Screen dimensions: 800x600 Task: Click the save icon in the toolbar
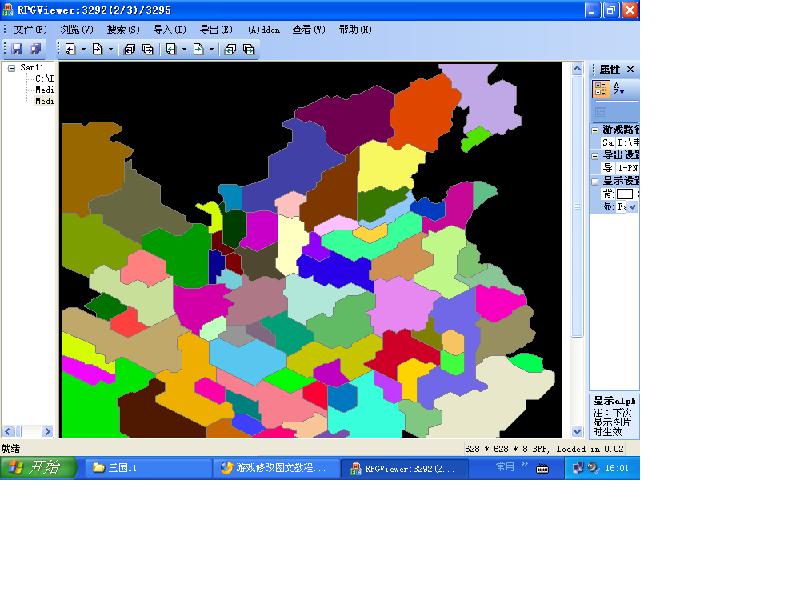click(x=17, y=48)
